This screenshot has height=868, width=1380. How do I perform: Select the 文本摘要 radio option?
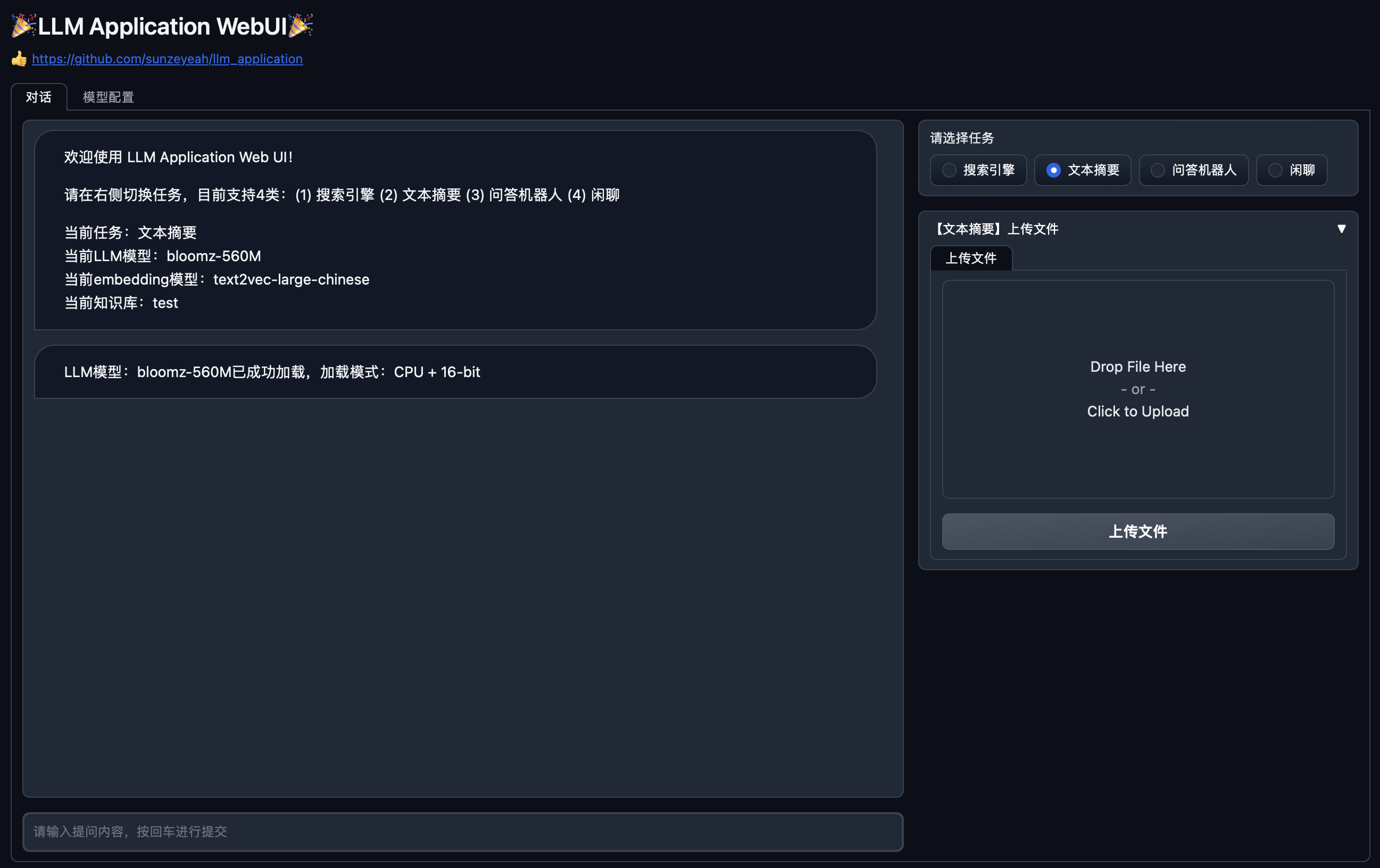coord(1053,170)
